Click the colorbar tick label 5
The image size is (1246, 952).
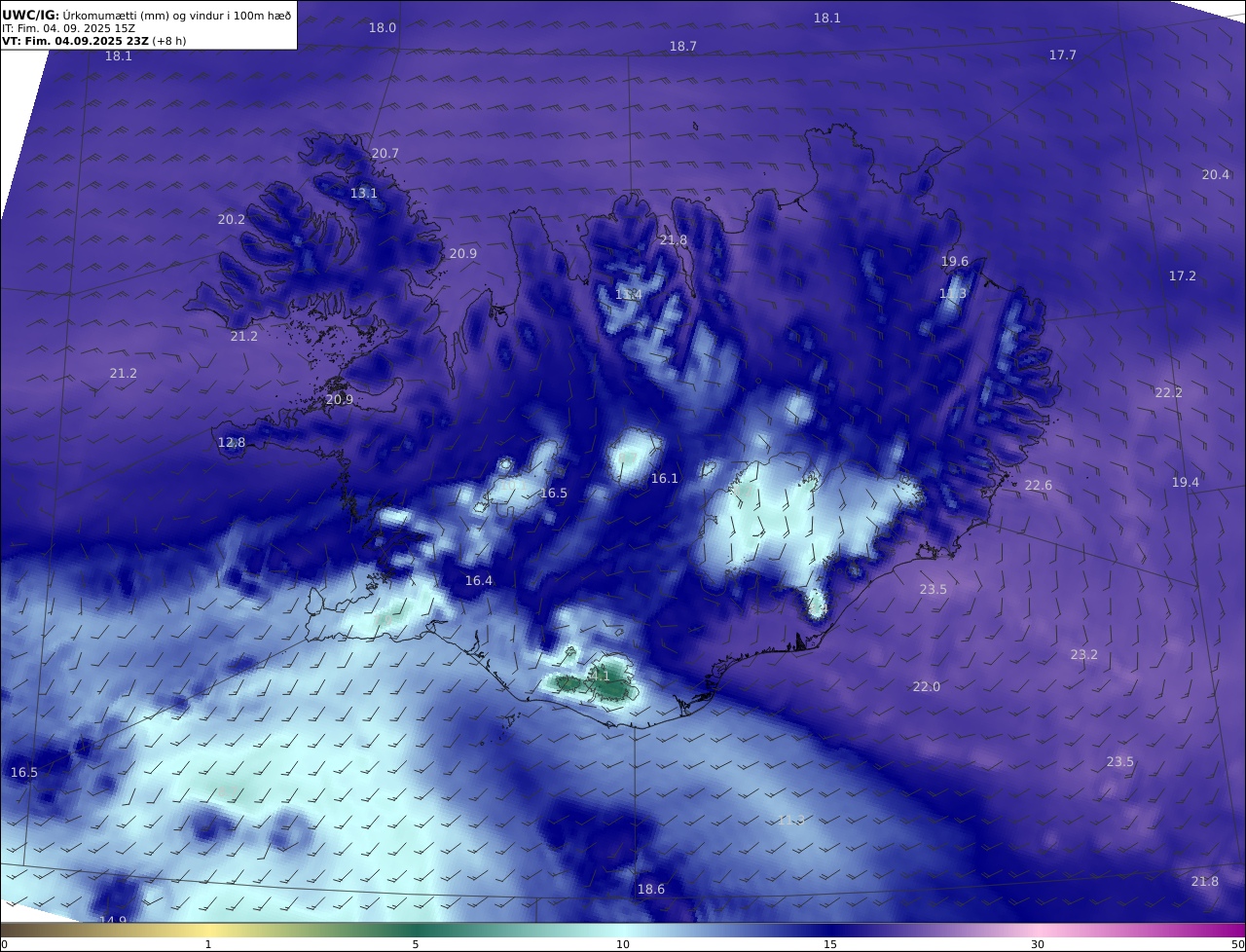(416, 944)
